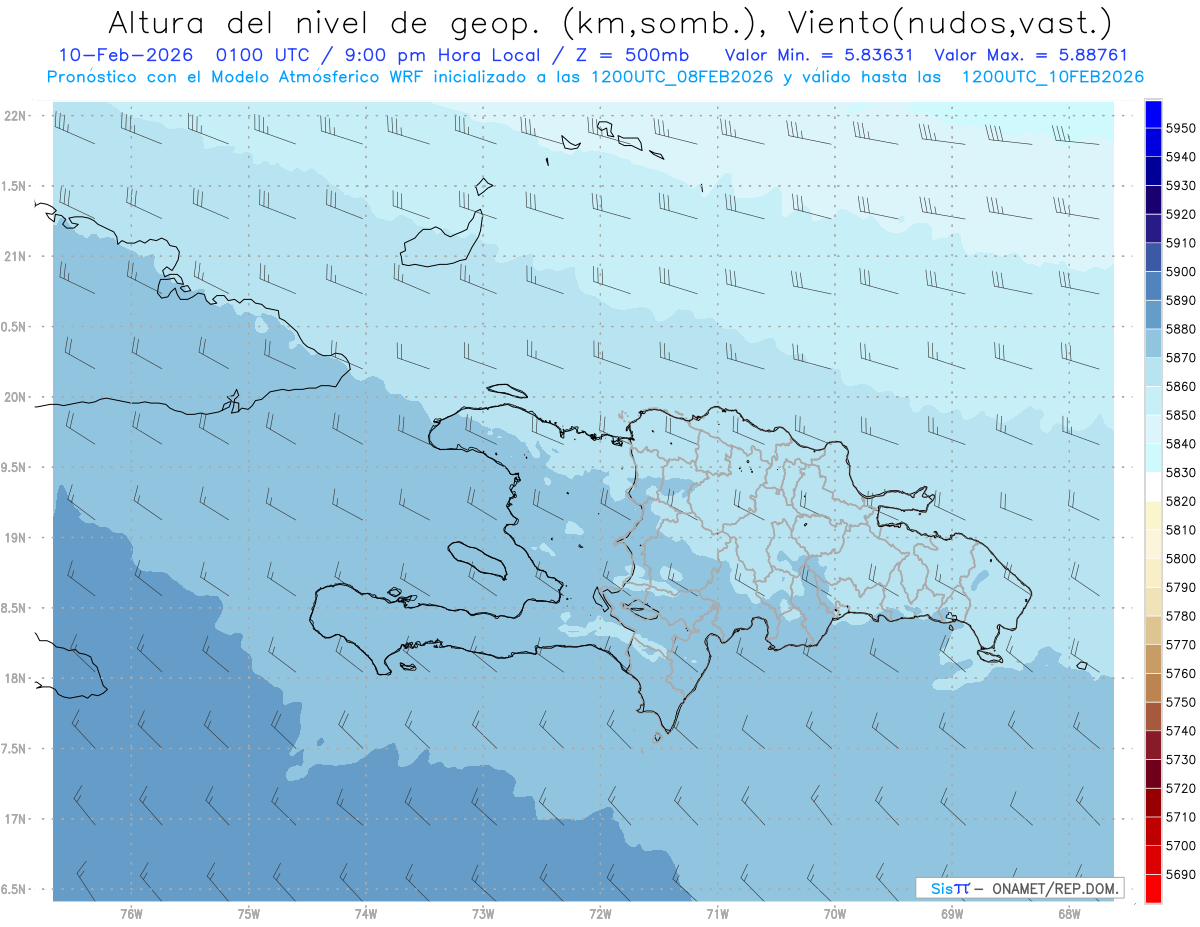Select initialization time '1200UTC_08FEB2026'
Viewport: 1200px width, 927px height.
pyautogui.click(x=683, y=77)
